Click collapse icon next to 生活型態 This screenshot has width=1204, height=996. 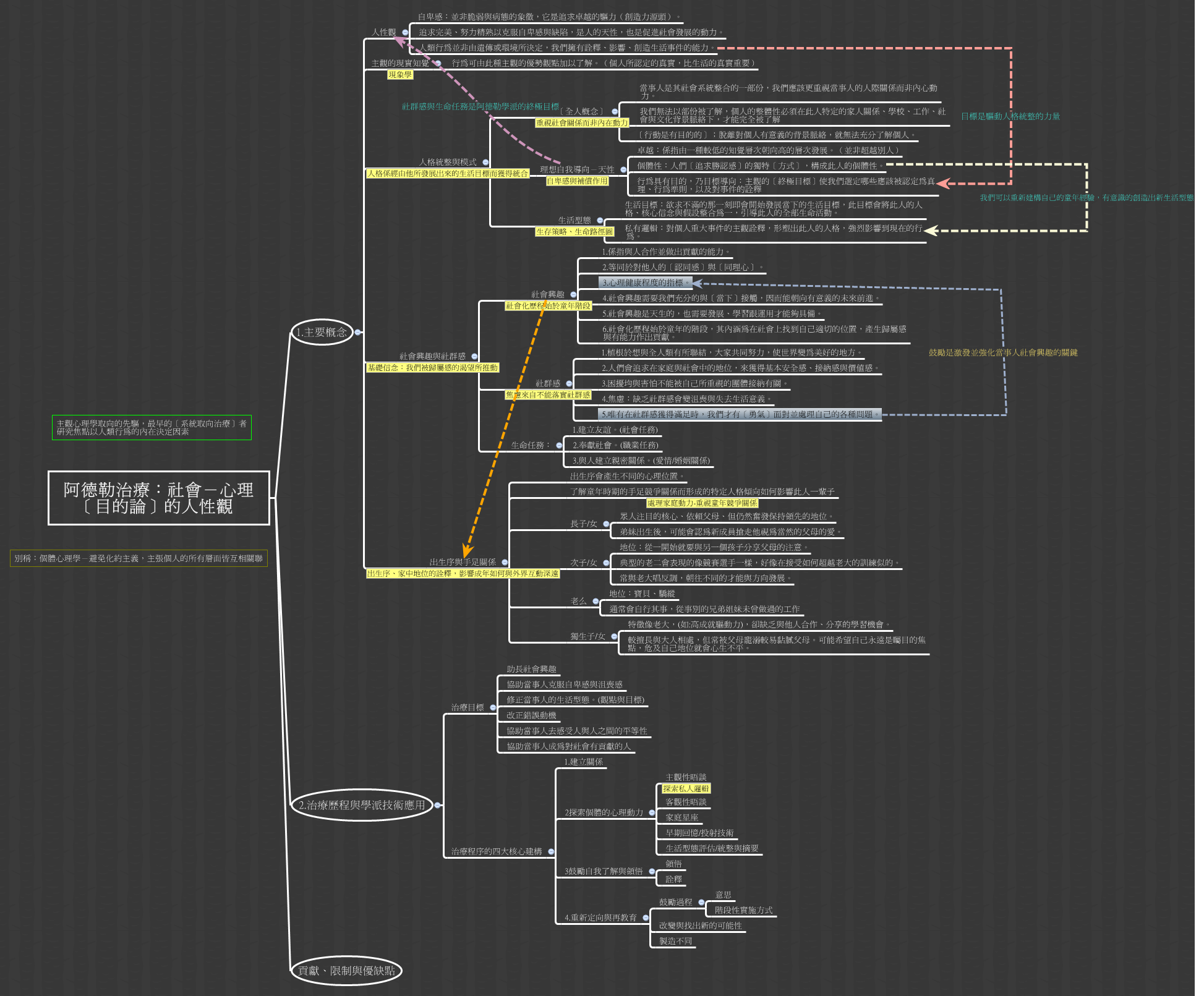pos(600,221)
